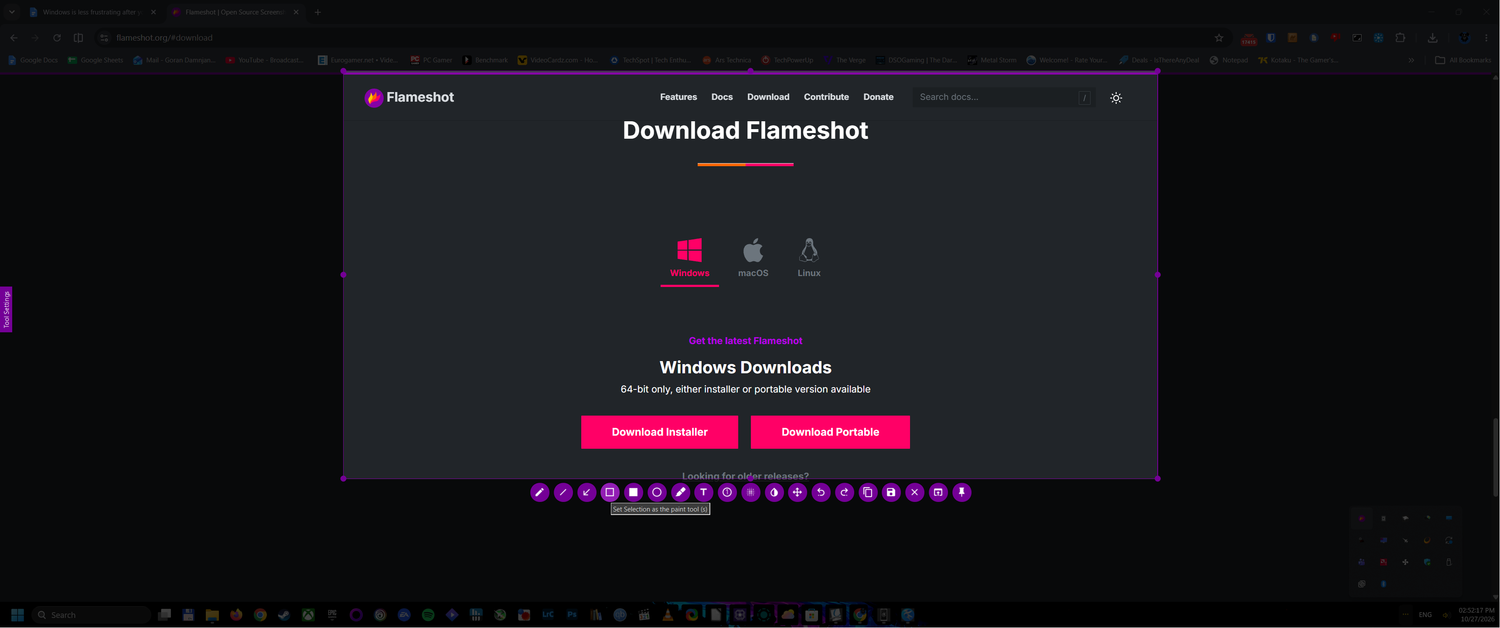The image size is (1500, 628).
Task: Toggle the site's light/dark theme sun icon
Action: 1116,98
